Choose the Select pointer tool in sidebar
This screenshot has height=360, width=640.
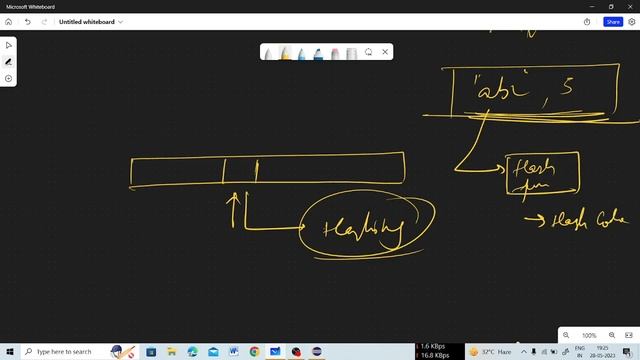coord(9,45)
